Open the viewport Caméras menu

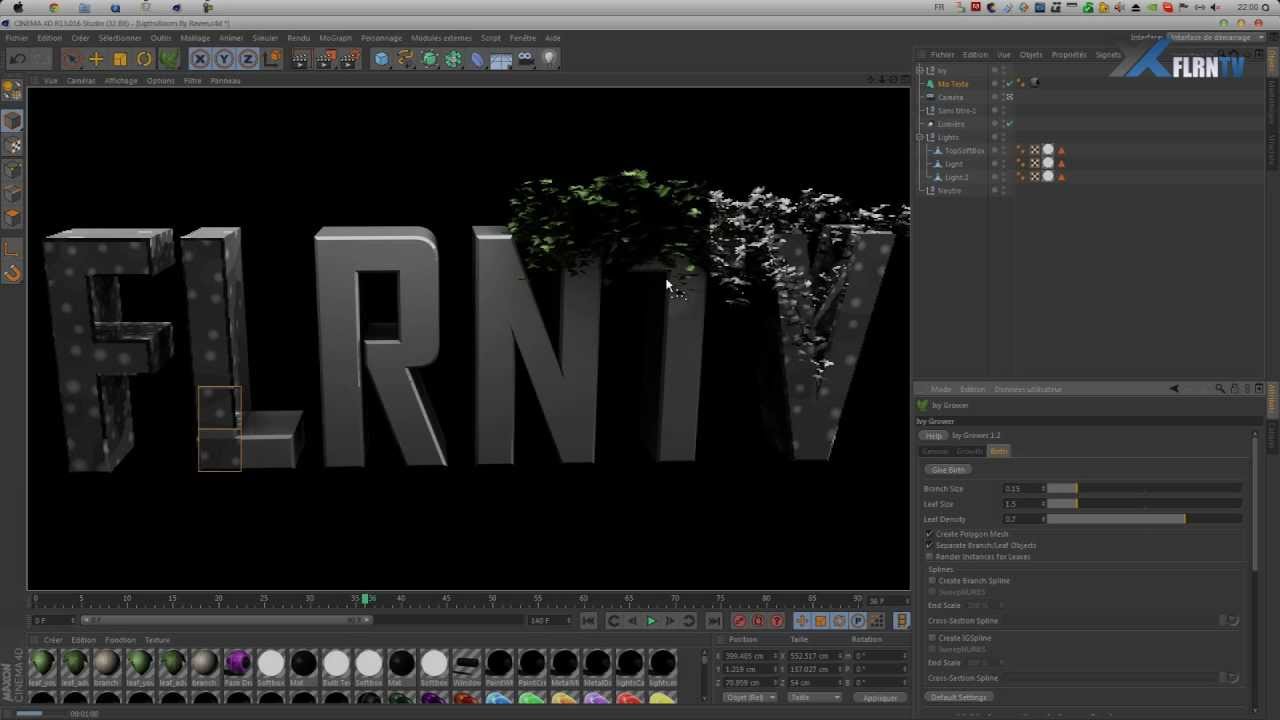coord(81,81)
